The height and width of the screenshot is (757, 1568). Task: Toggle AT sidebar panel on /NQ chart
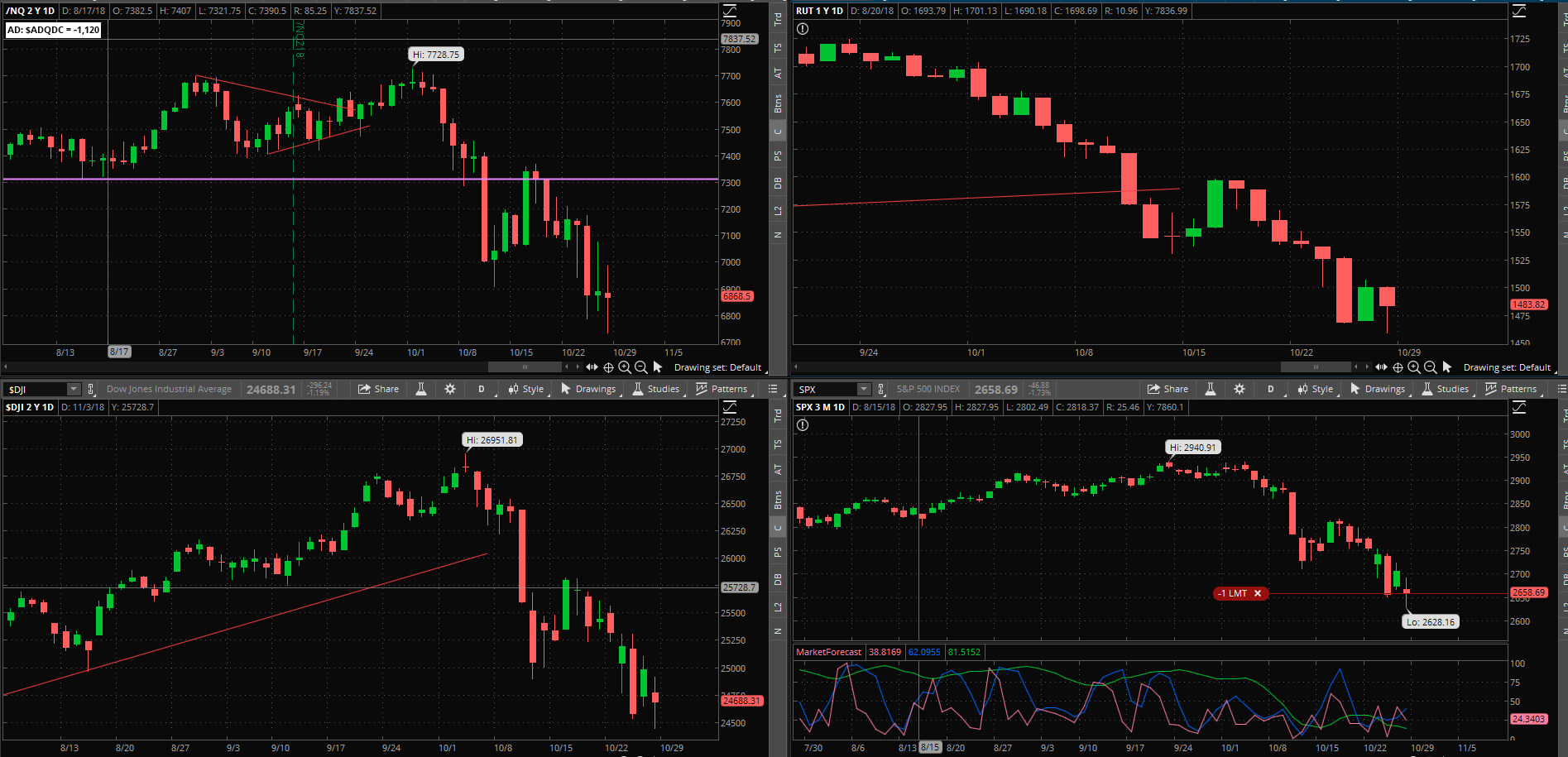[778, 74]
